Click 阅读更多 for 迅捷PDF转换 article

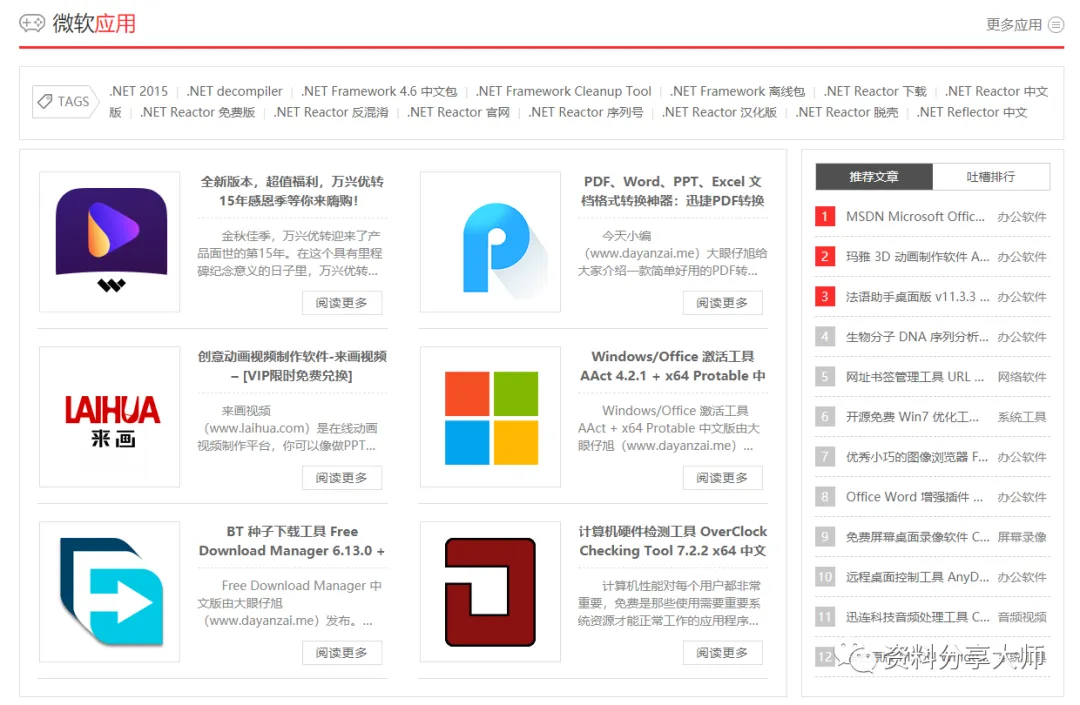723,303
